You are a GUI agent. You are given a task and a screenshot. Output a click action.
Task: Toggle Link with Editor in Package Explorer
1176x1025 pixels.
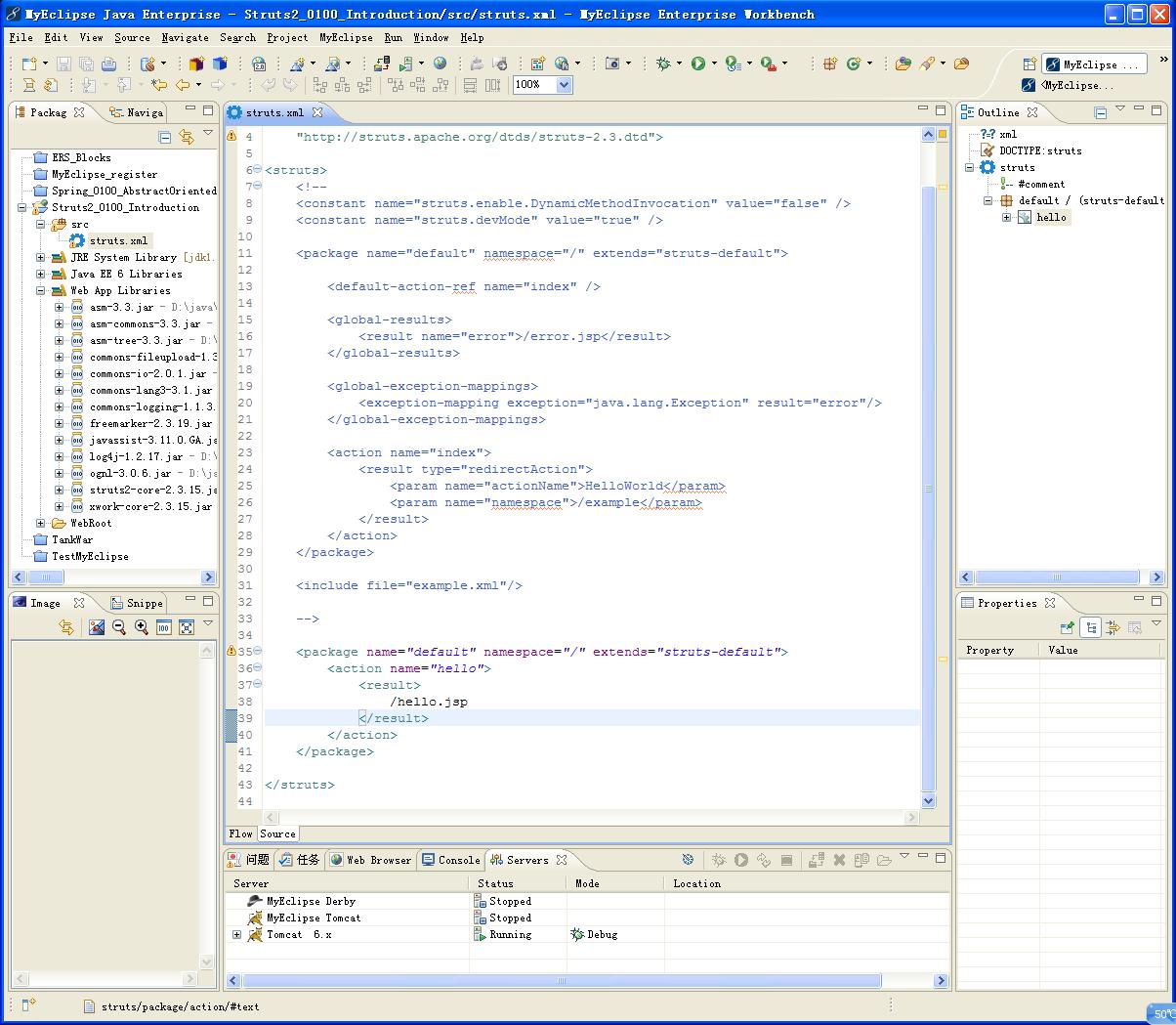[x=185, y=137]
